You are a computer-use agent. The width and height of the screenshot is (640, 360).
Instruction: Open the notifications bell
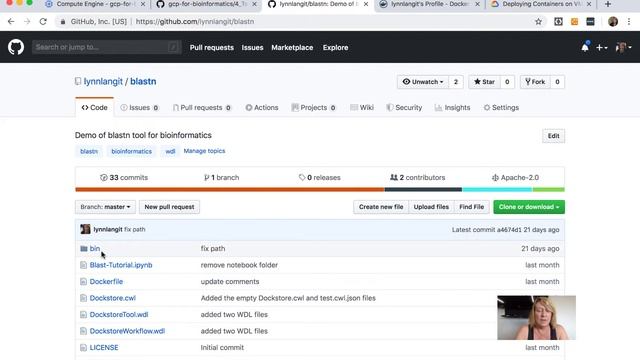point(585,47)
